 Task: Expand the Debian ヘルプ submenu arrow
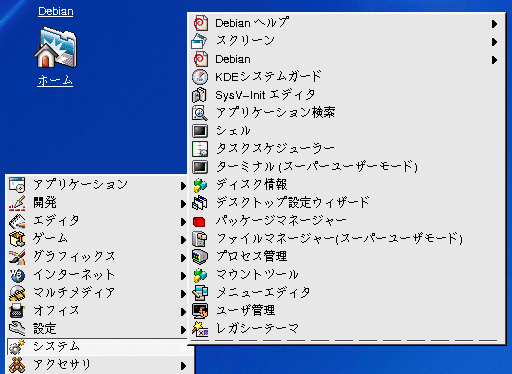(x=494, y=24)
